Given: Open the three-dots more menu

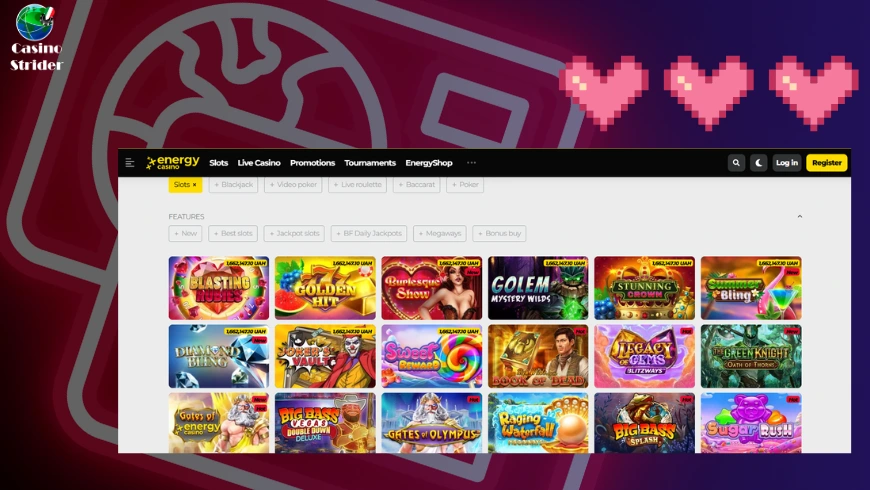Looking at the screenshot, I should tap(471, 163).
